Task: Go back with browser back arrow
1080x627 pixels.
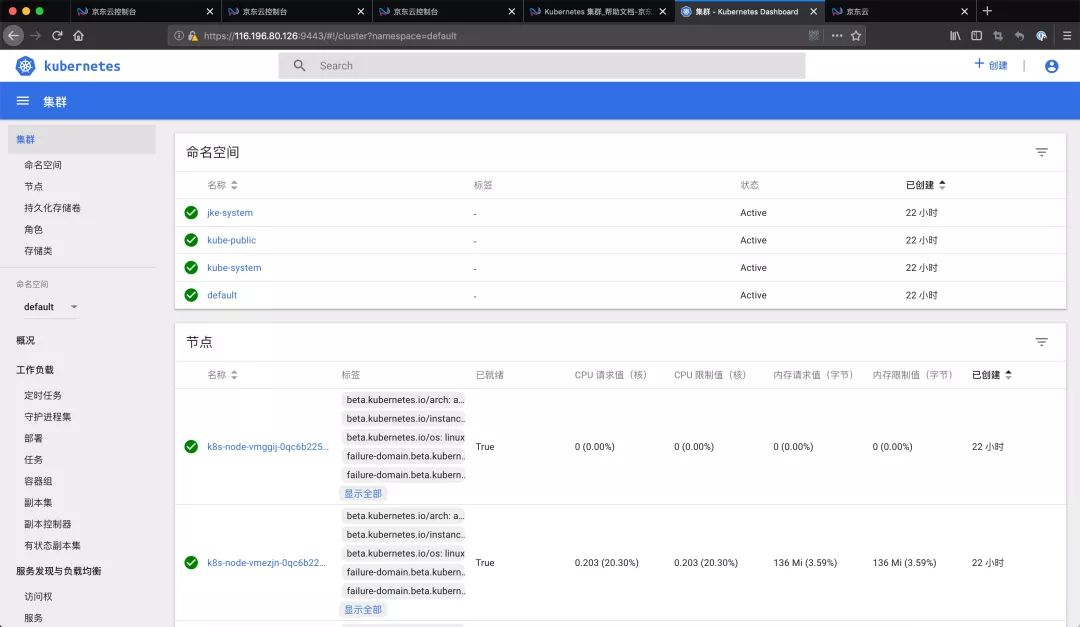Action: click(14, 36)
